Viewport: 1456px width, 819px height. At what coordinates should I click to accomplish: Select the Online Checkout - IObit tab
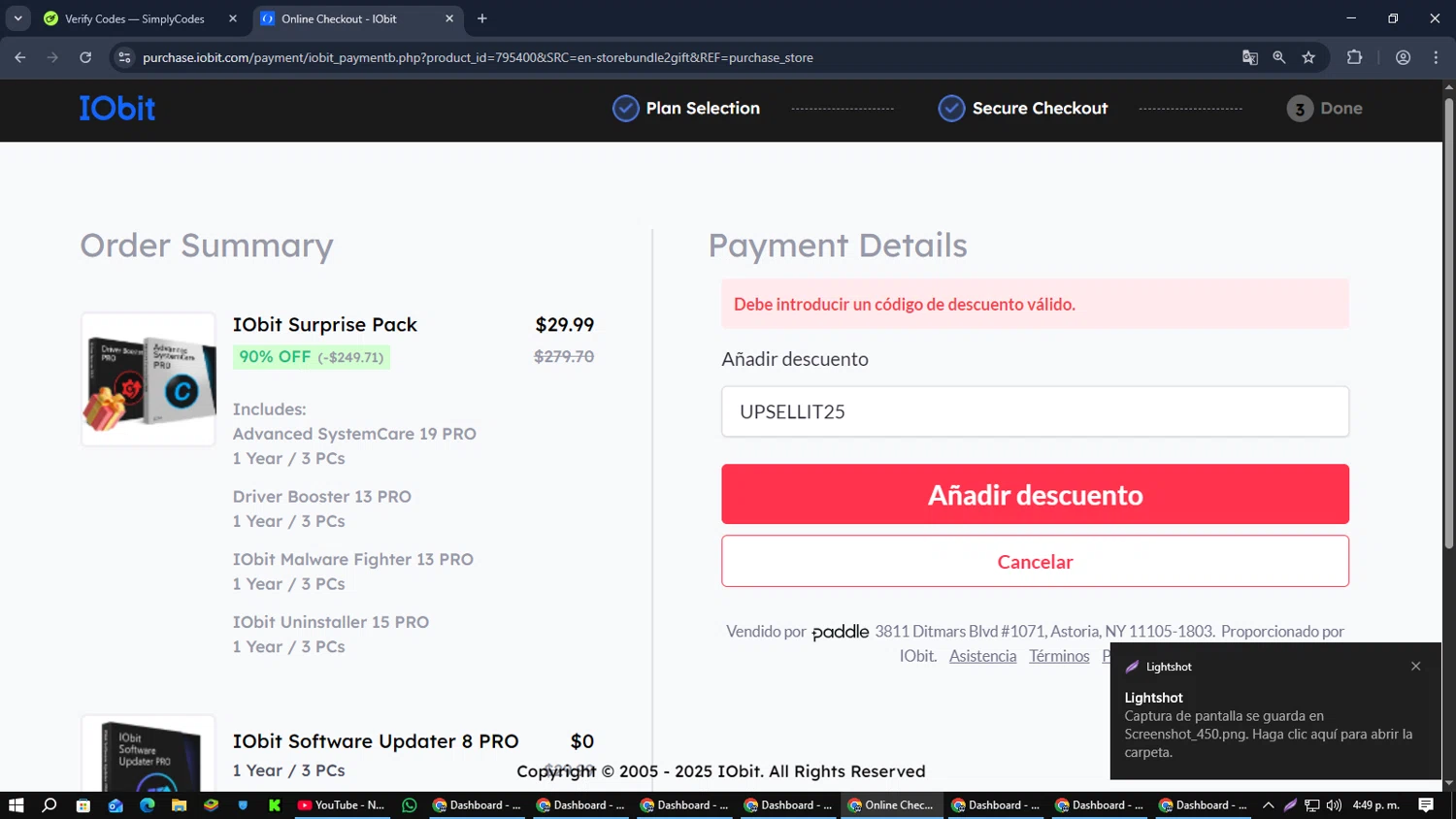pos(339,19)
